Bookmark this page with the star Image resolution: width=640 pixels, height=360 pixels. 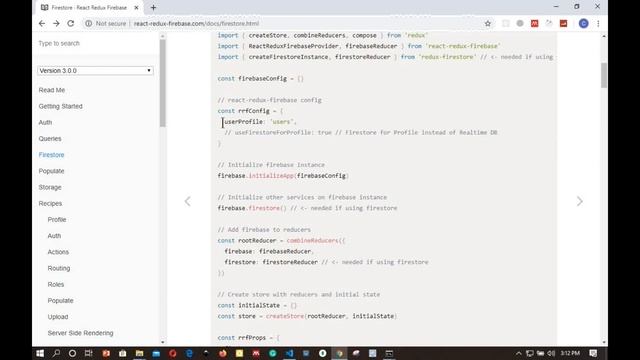coord(488,24)
